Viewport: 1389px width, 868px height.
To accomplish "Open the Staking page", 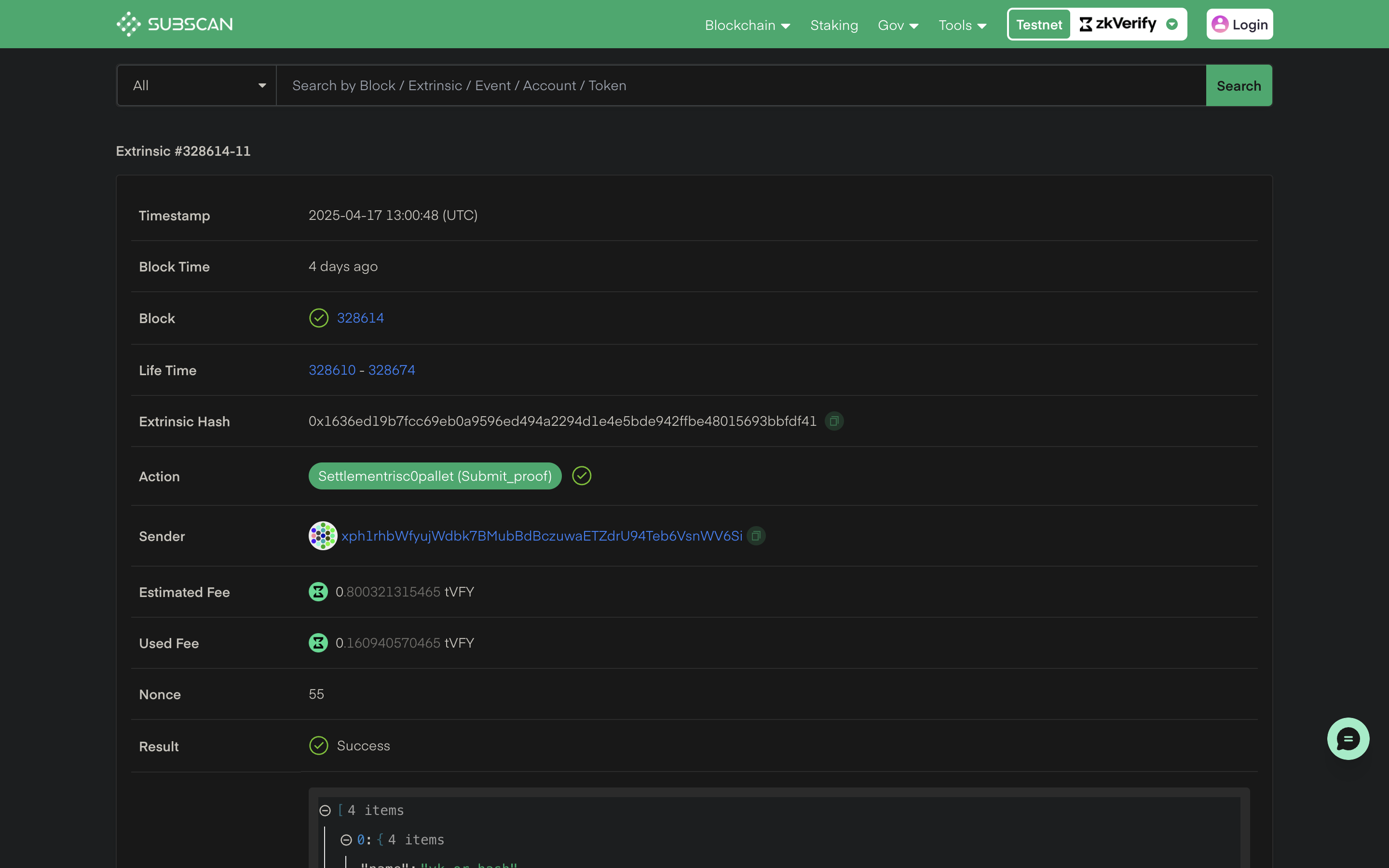I will pos(834,25).
